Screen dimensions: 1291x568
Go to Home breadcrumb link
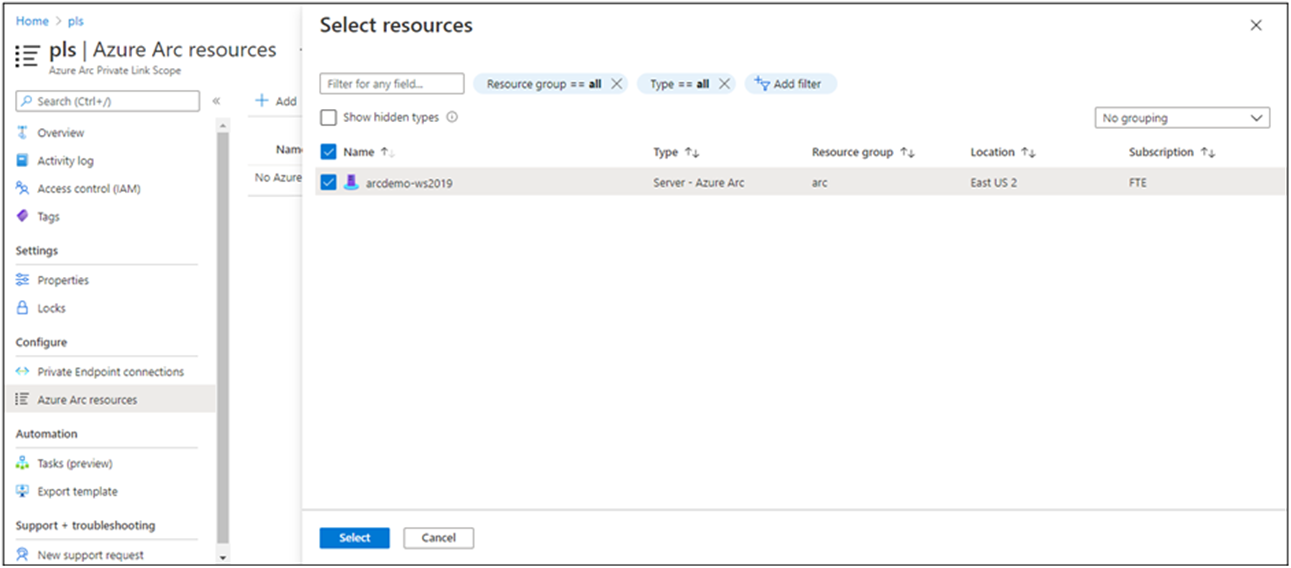point(32,21)
